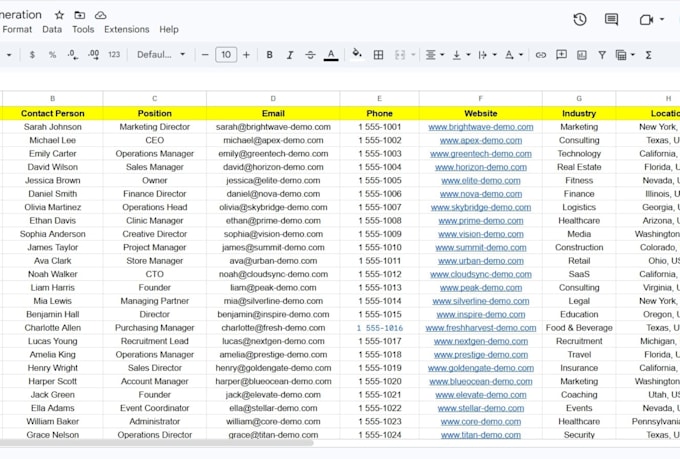This screenshot has height=459, width=680.
Task: Open the Tools menu
Action: coord(83,30)
